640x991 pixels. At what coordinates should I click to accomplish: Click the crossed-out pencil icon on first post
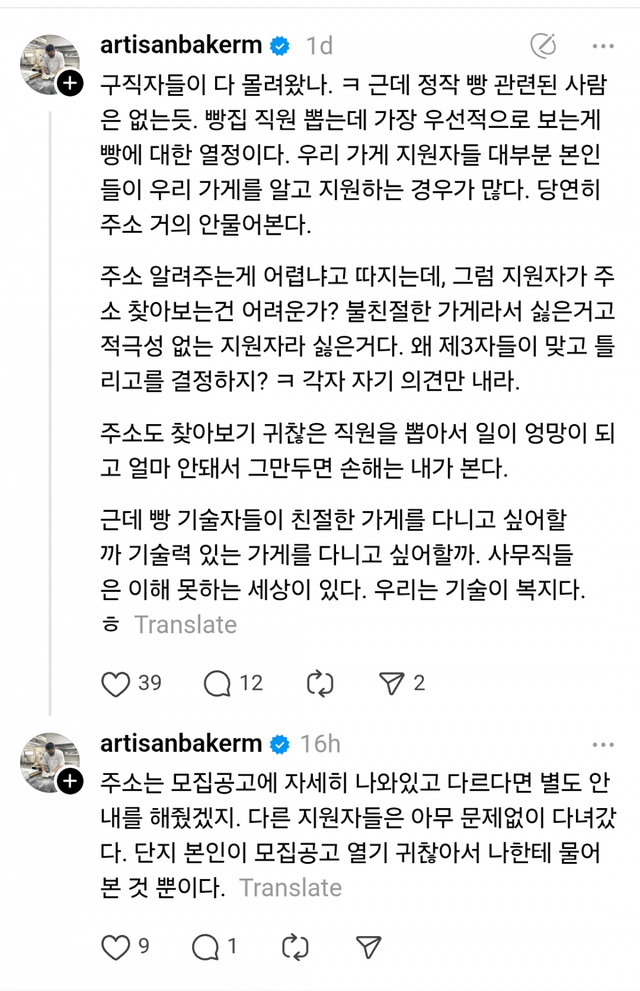coord(543,45)
